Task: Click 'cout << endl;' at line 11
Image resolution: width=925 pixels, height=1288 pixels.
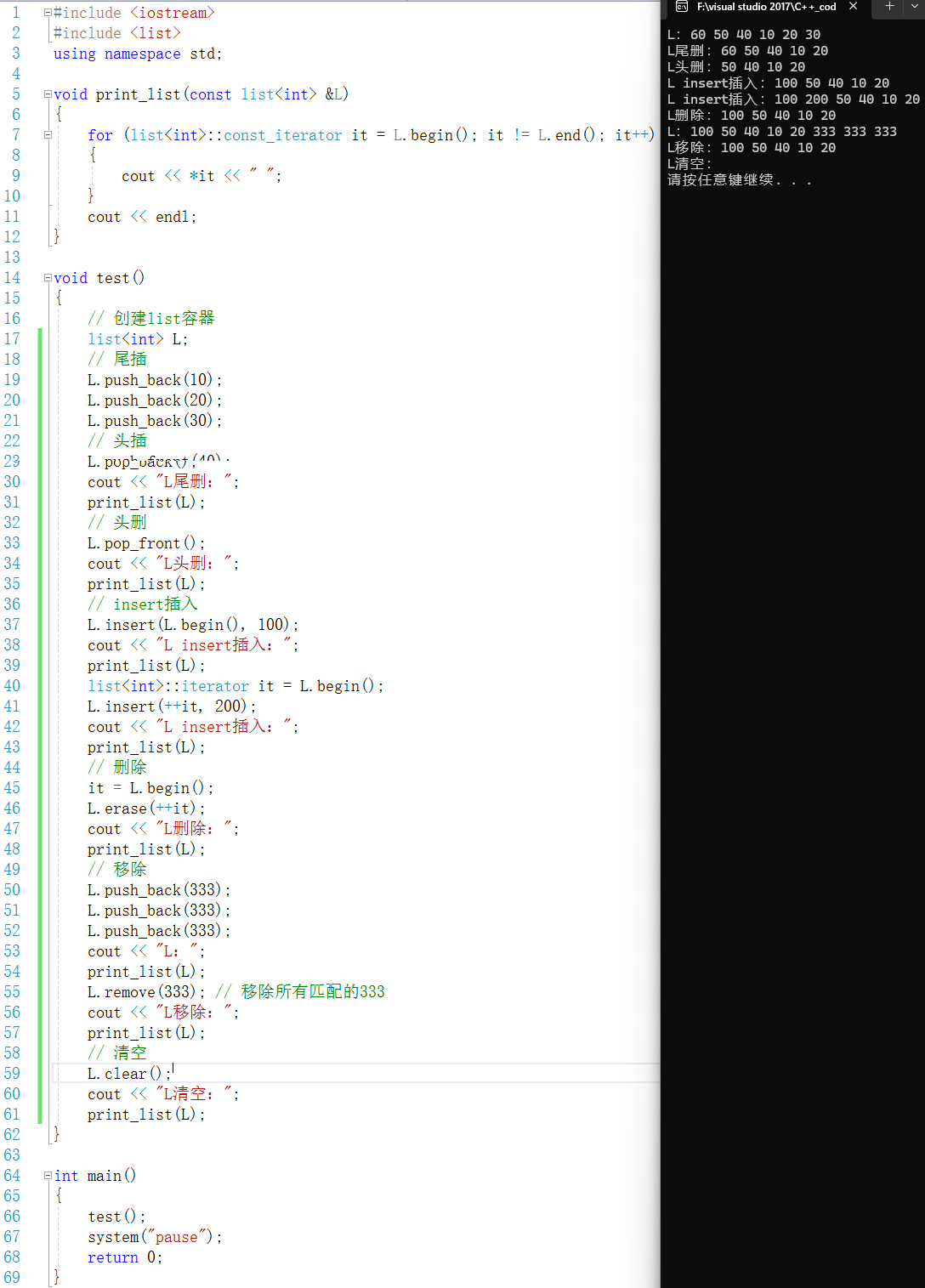Action: coord(142,217)
